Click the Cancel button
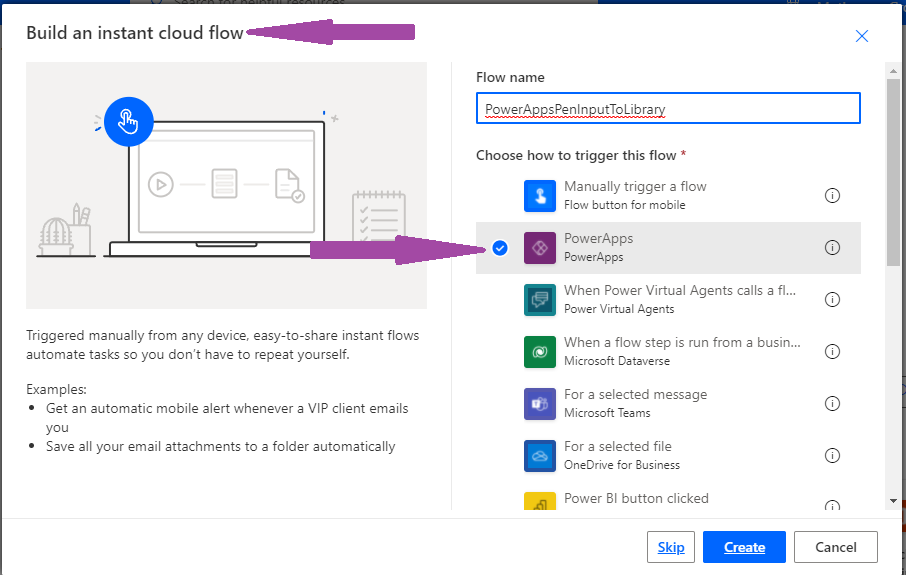This screenshot has width=906, height=575. click(836, 547)
